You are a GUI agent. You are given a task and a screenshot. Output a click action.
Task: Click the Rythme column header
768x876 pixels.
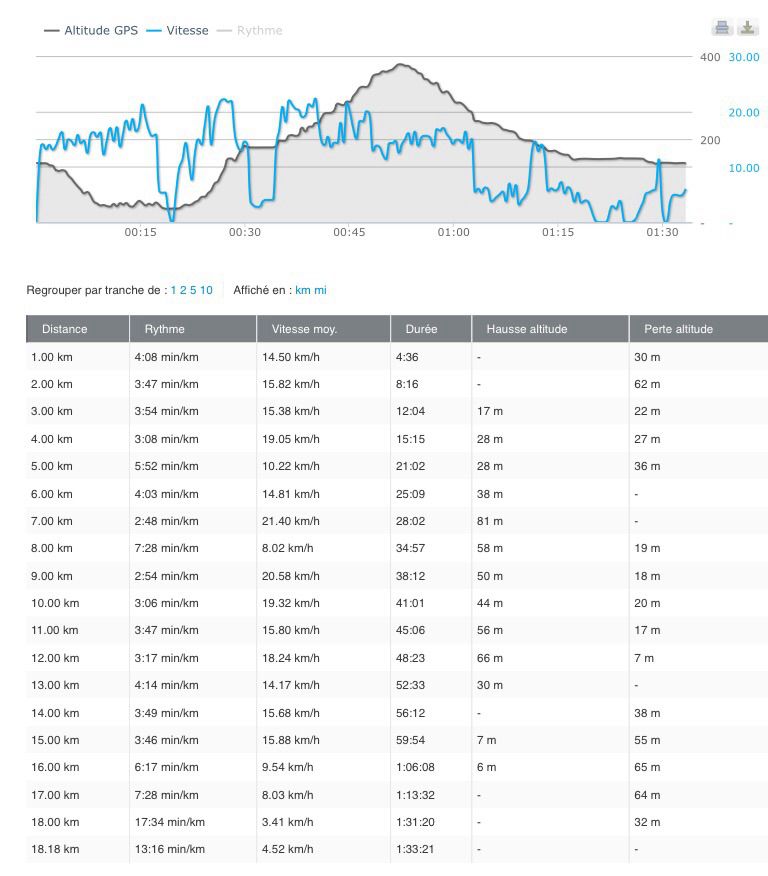click(165, 329)
